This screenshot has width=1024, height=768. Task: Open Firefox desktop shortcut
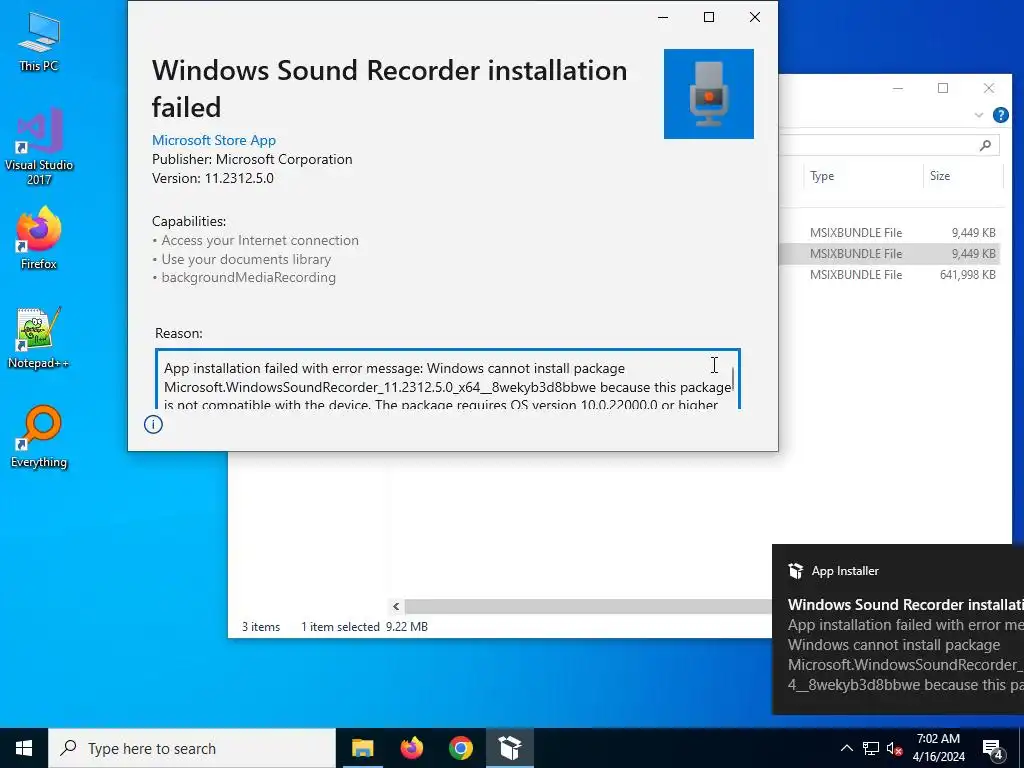[x=39, y=238]
